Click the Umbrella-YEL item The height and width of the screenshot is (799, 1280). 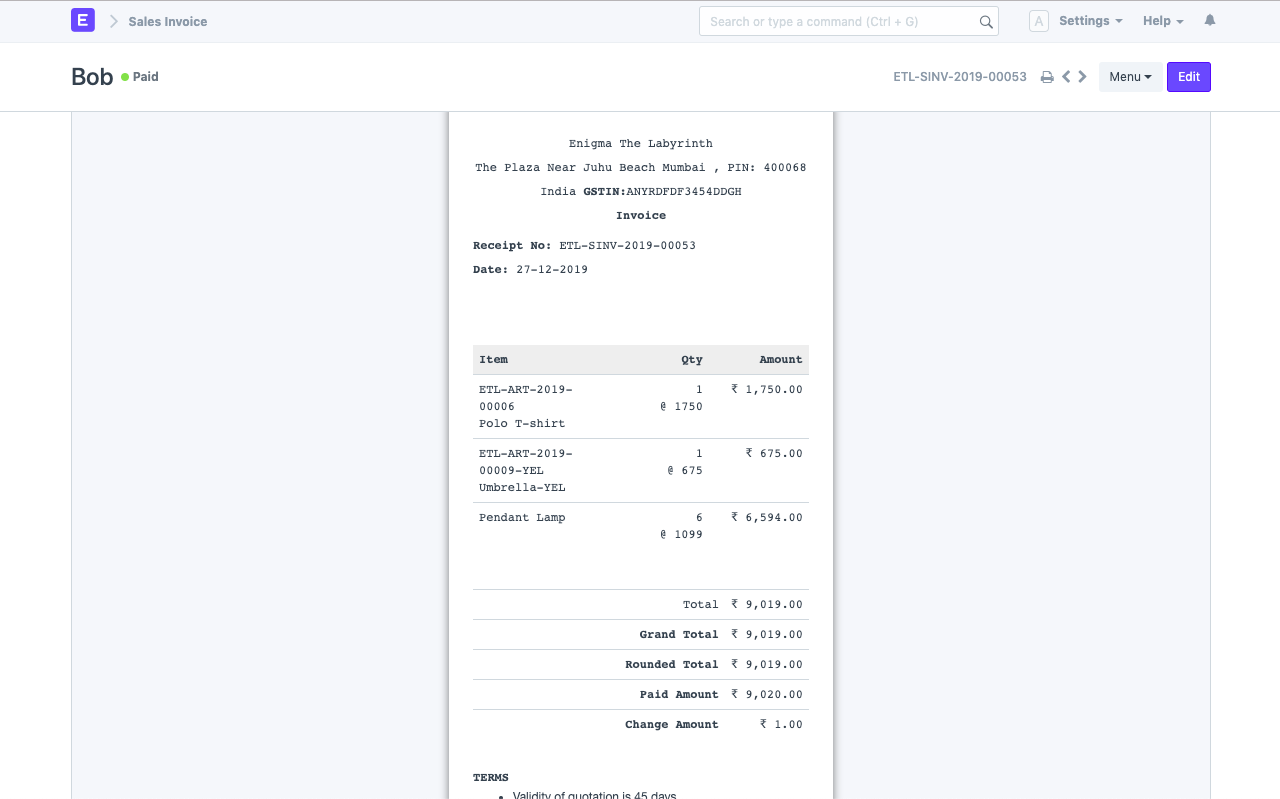[522, 488]
